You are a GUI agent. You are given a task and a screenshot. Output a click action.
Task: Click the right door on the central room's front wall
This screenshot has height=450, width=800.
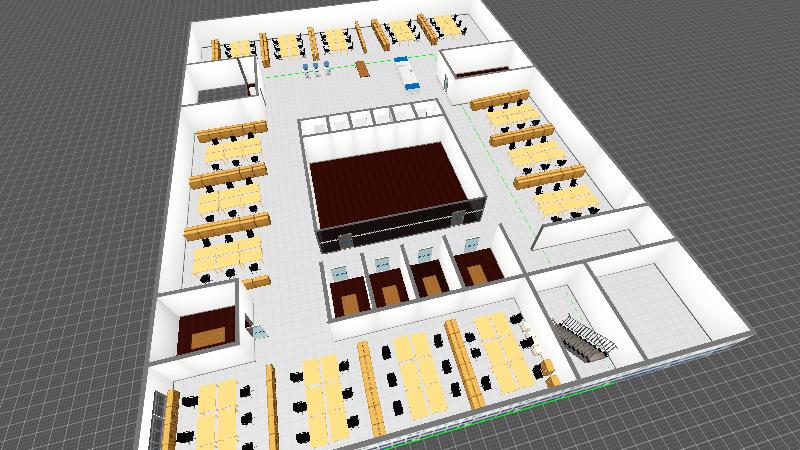tap(458, 218)
